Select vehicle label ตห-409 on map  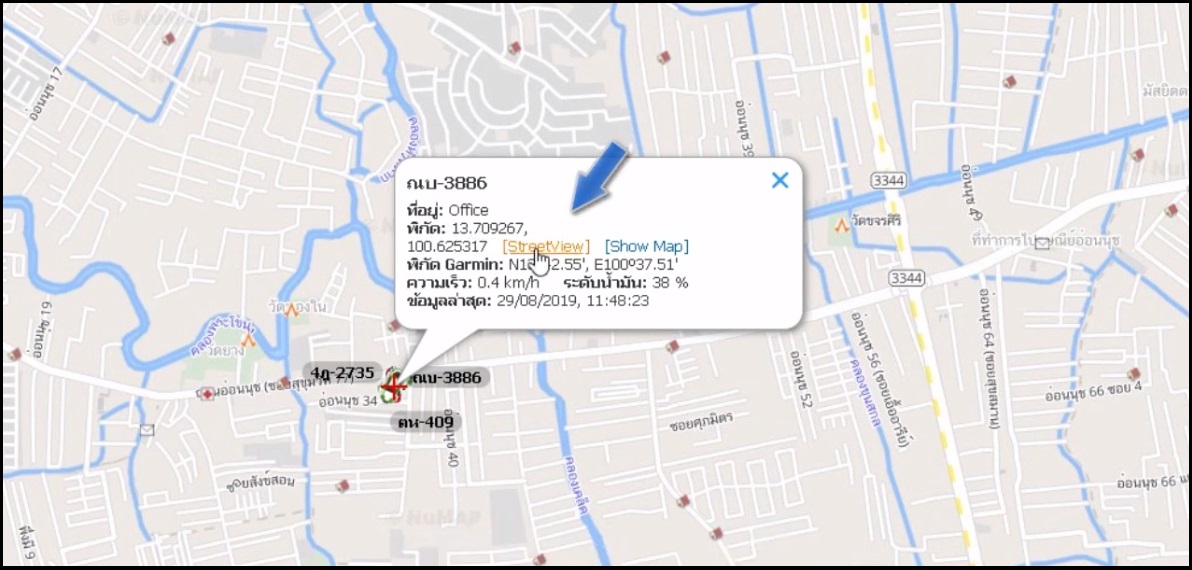tap(426, 422)
